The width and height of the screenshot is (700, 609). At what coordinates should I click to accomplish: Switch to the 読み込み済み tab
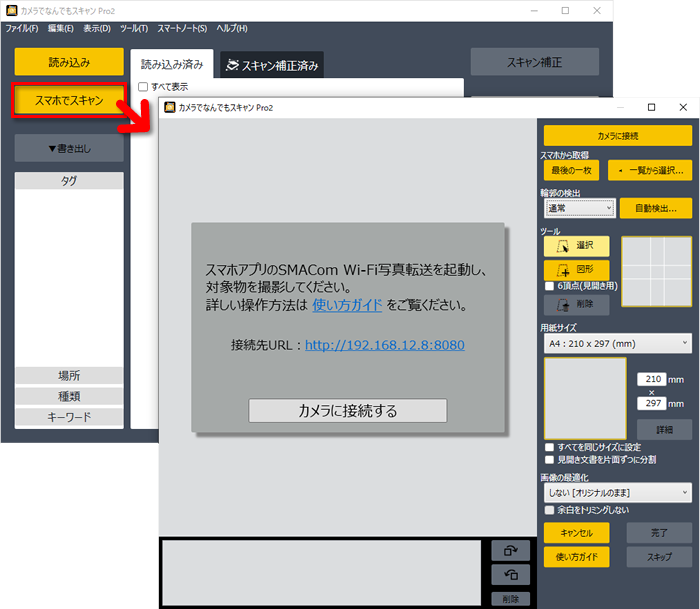(172, 64)
